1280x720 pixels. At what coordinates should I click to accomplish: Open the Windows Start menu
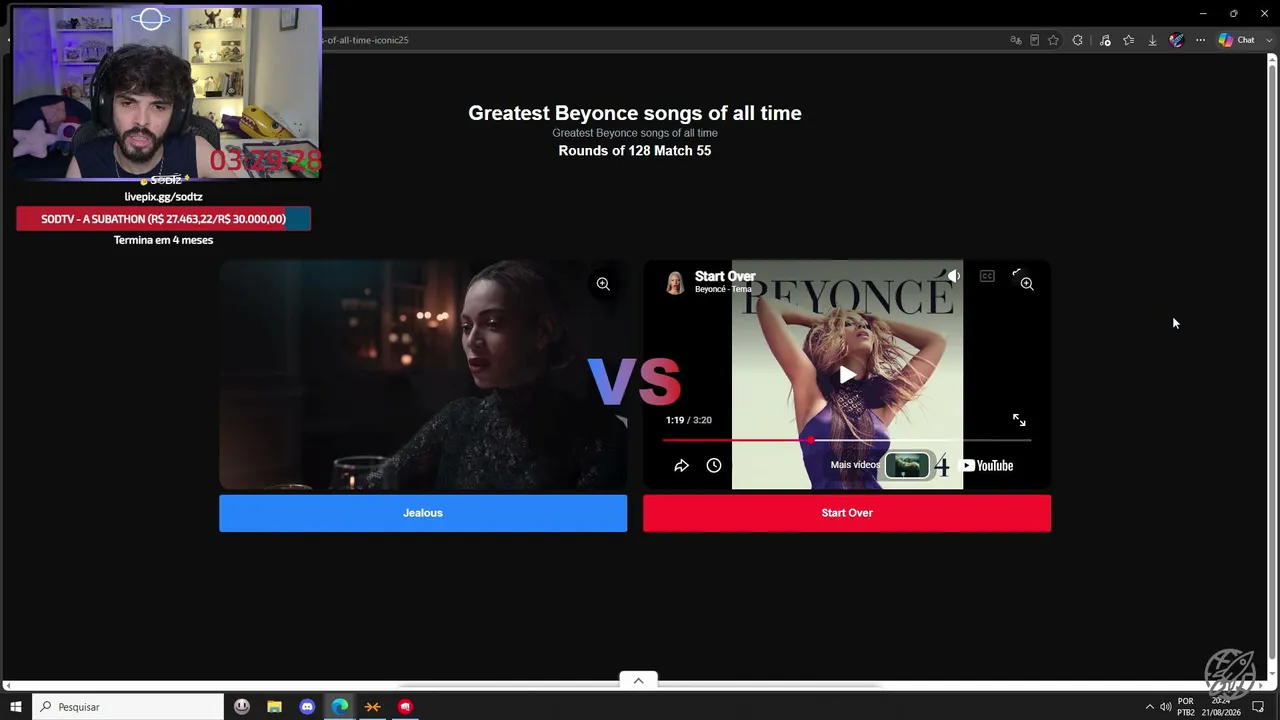16,707
